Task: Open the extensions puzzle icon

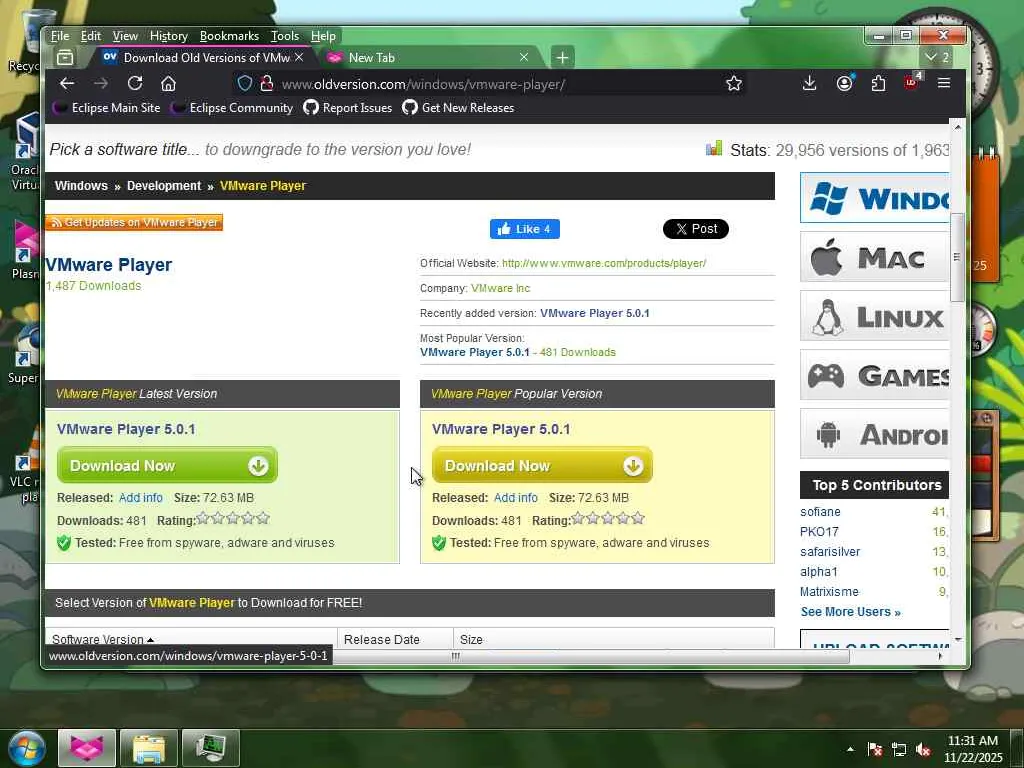Action: pyautogui.click(x=878, y=83)
